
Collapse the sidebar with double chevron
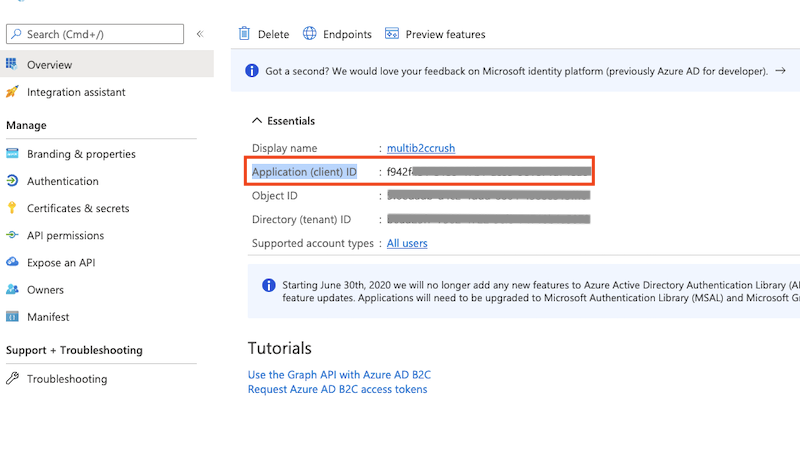[200, 34]
